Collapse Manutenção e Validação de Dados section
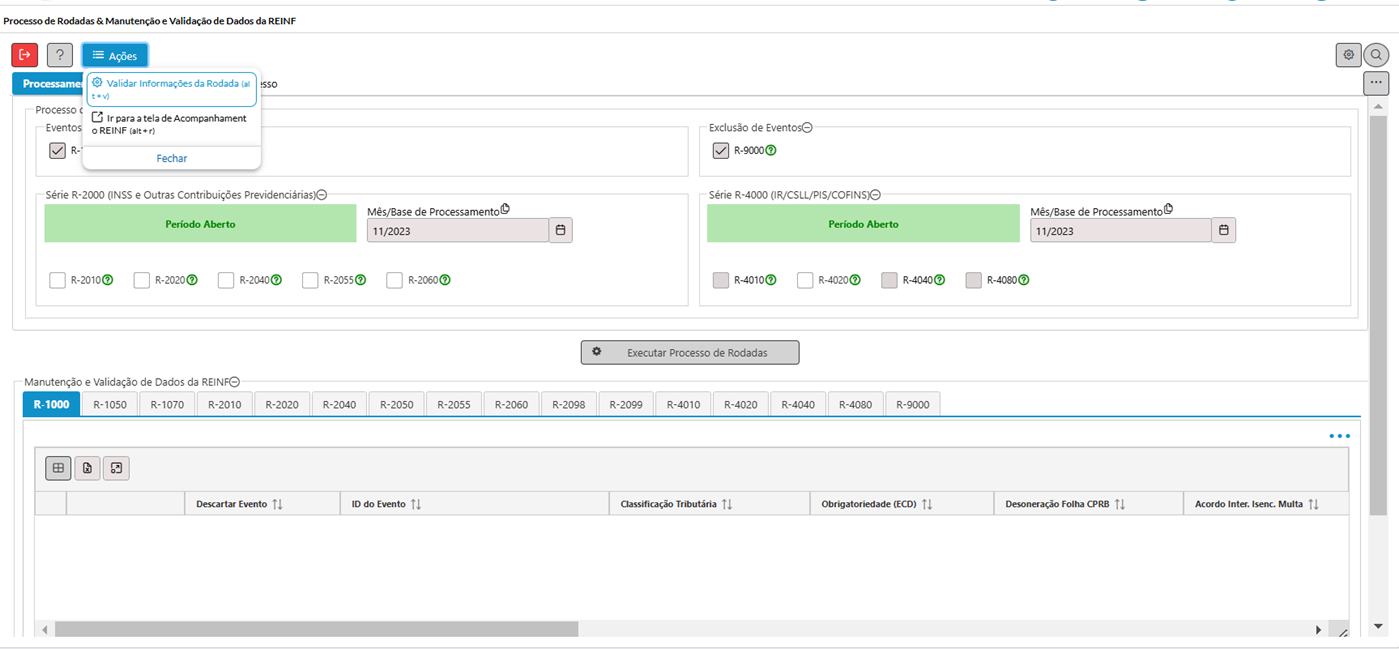 tap(234, 382)
